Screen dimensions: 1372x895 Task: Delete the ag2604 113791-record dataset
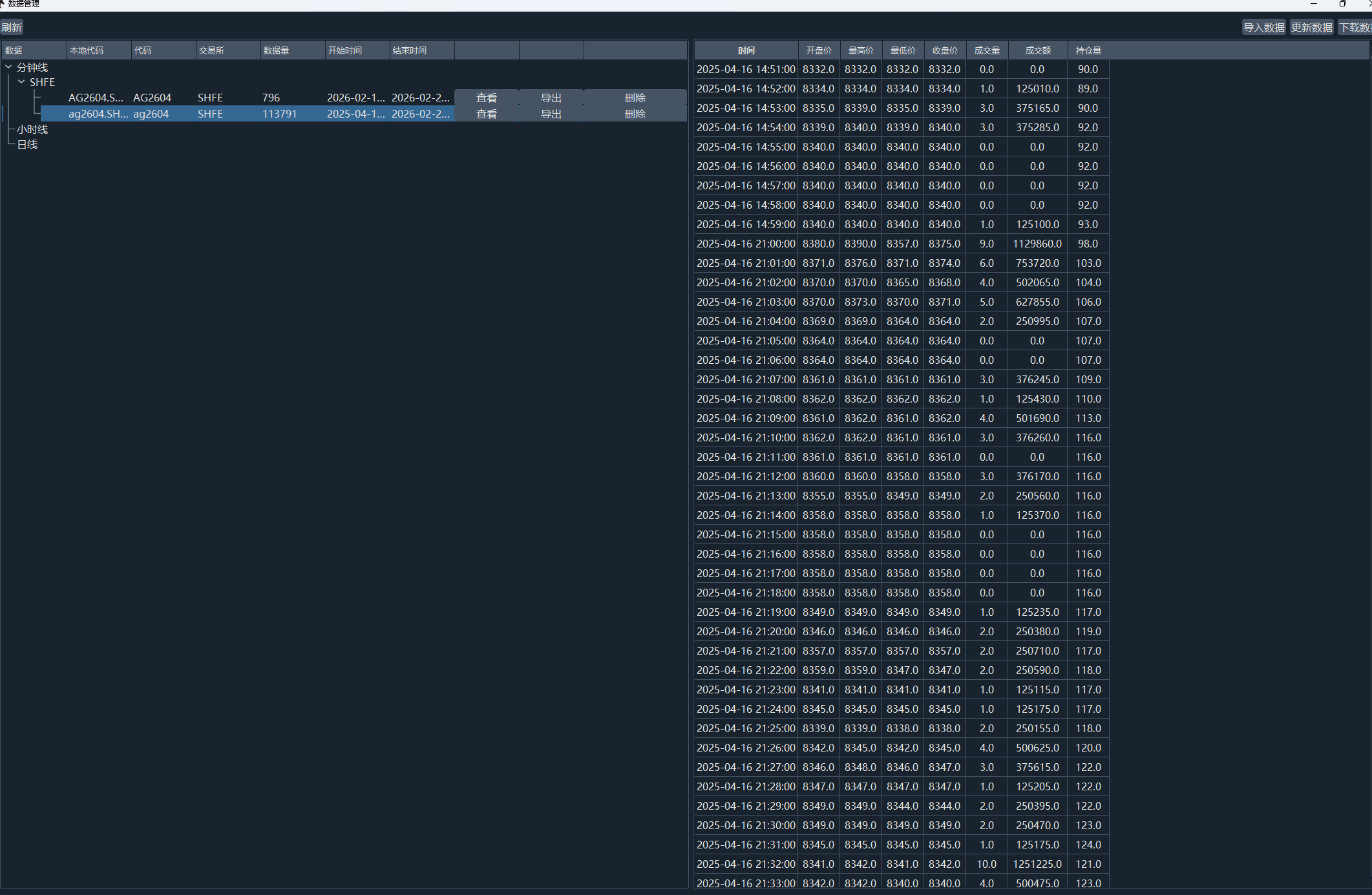[635, 114]
